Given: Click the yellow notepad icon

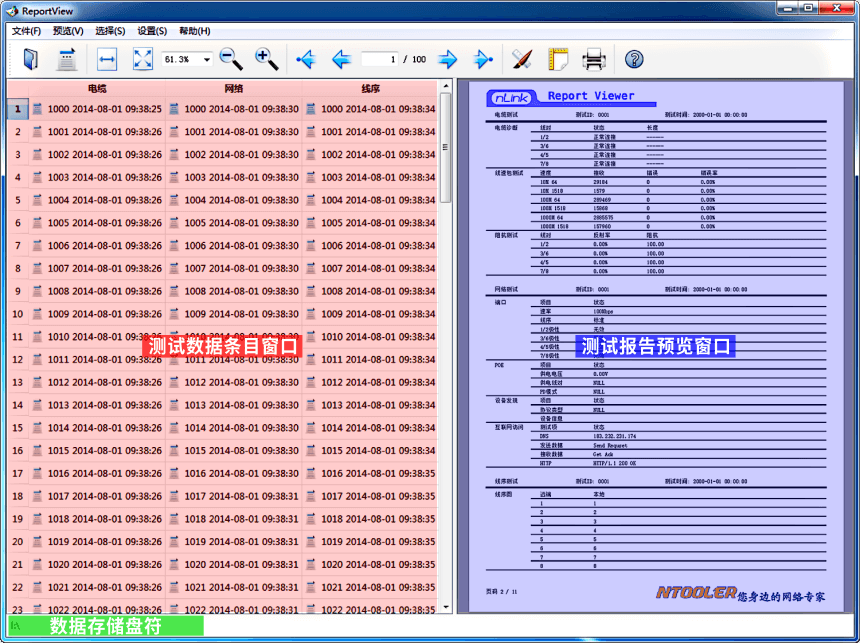Looking at the screenshot, I should coord(558,59).
